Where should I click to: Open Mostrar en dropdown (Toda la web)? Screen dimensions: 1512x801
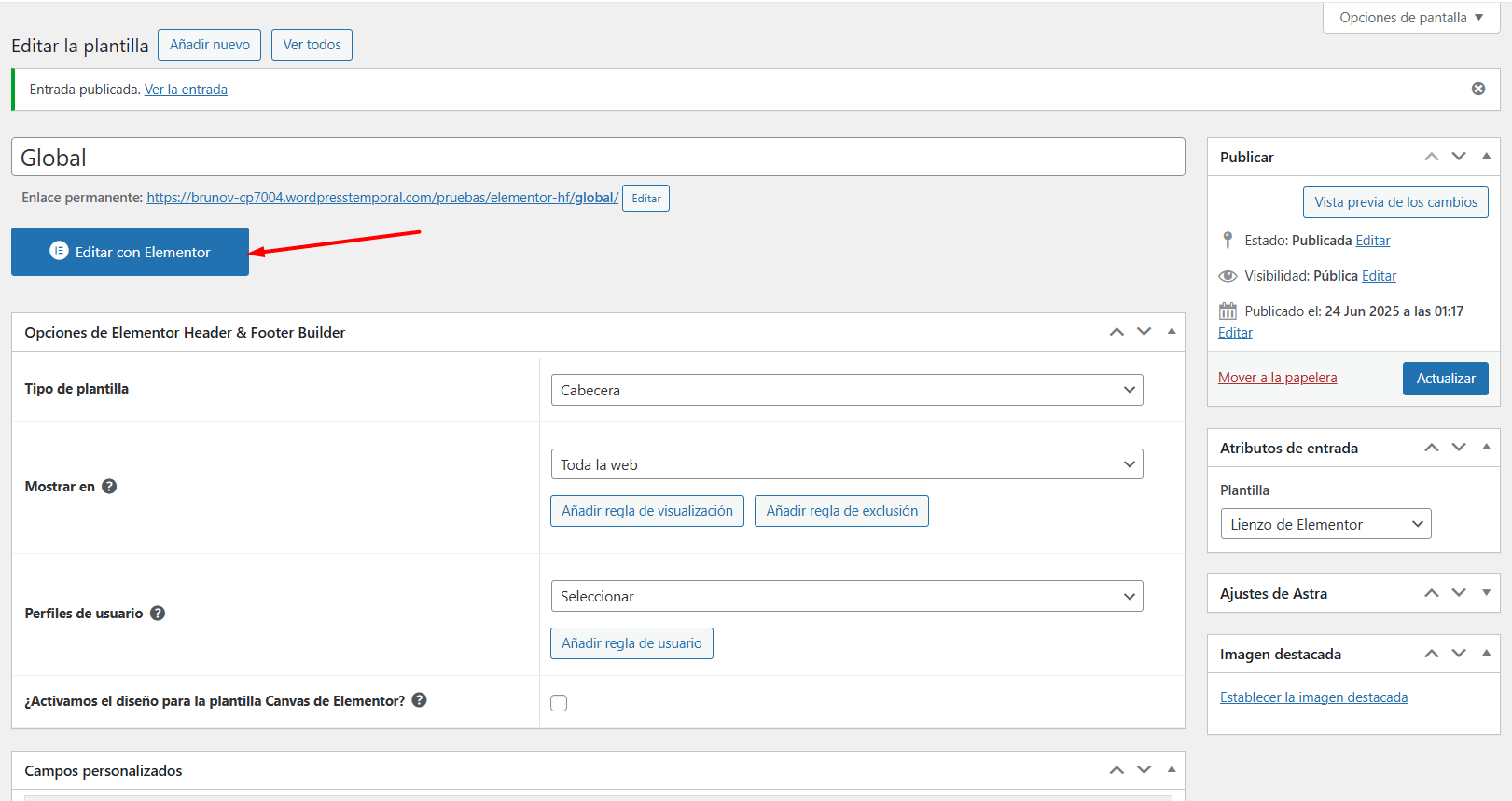[x=847, y=464]
